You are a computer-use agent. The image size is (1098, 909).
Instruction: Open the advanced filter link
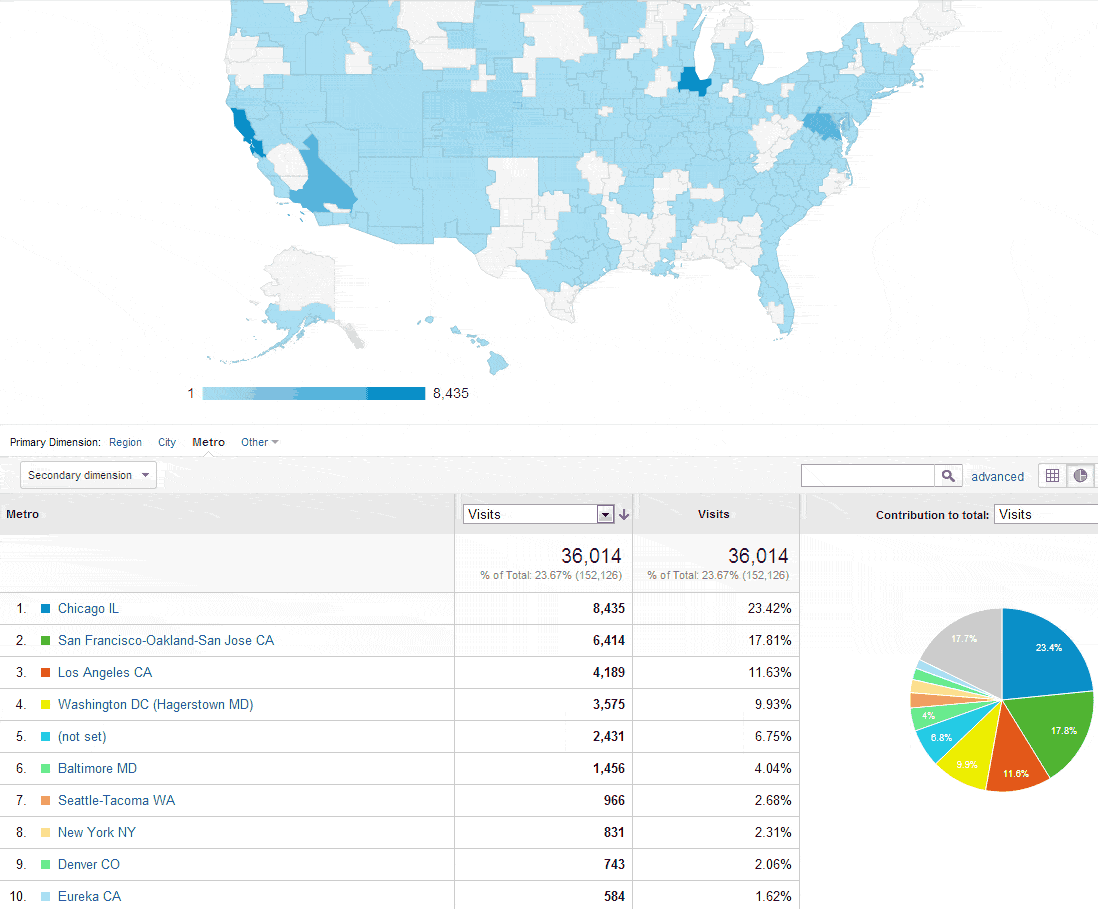click(x=997, y=476)
